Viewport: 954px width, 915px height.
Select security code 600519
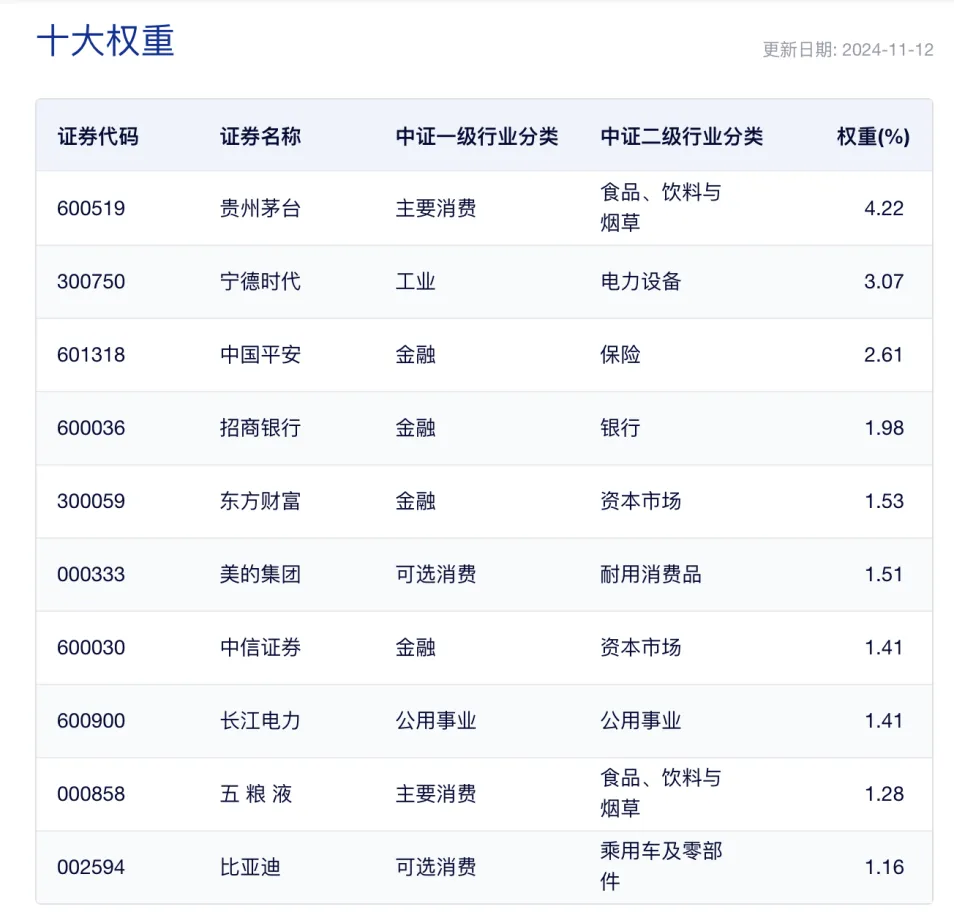coord(91,209)
